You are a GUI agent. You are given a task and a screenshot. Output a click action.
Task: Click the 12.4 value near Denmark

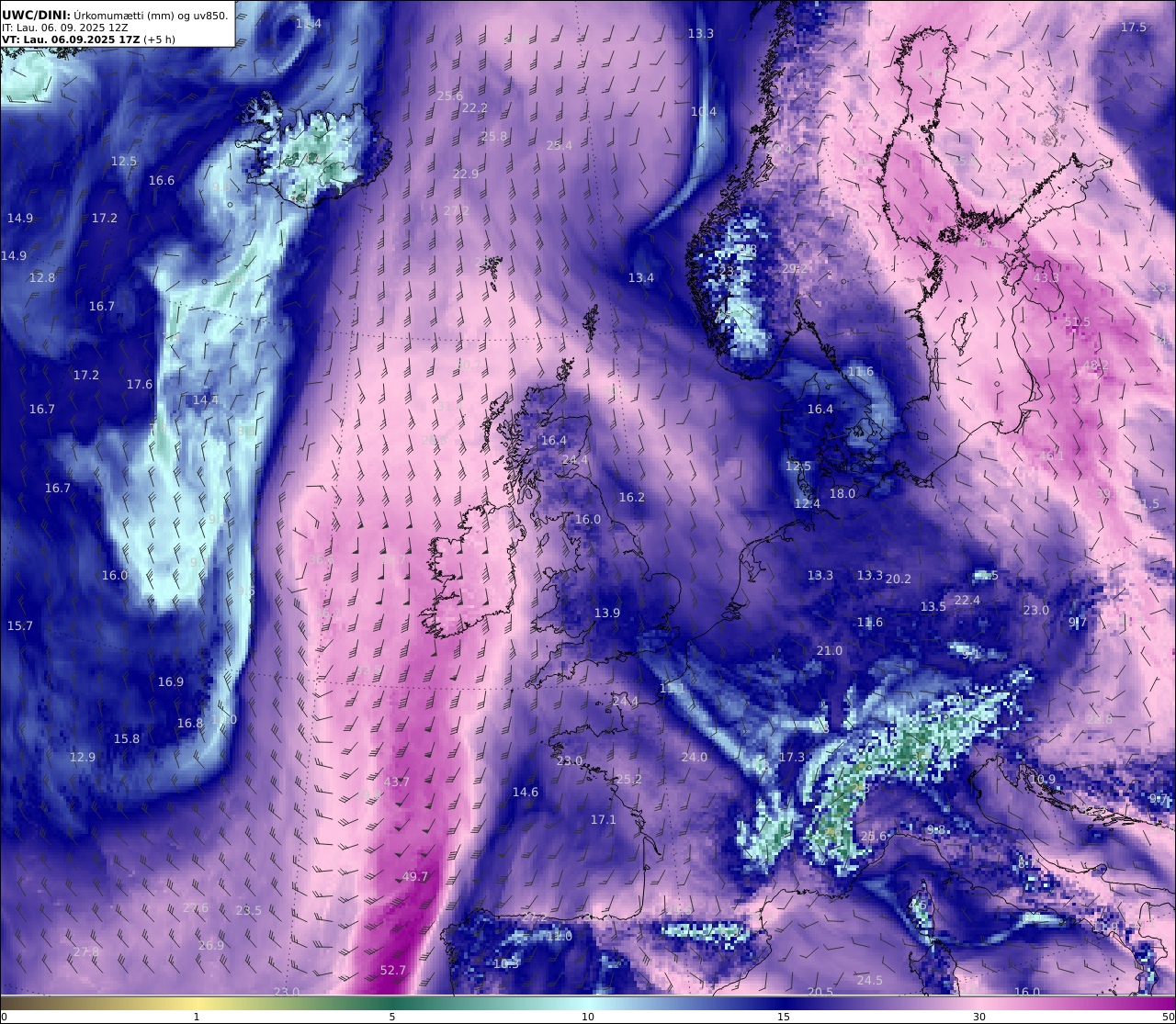(808, 503)
